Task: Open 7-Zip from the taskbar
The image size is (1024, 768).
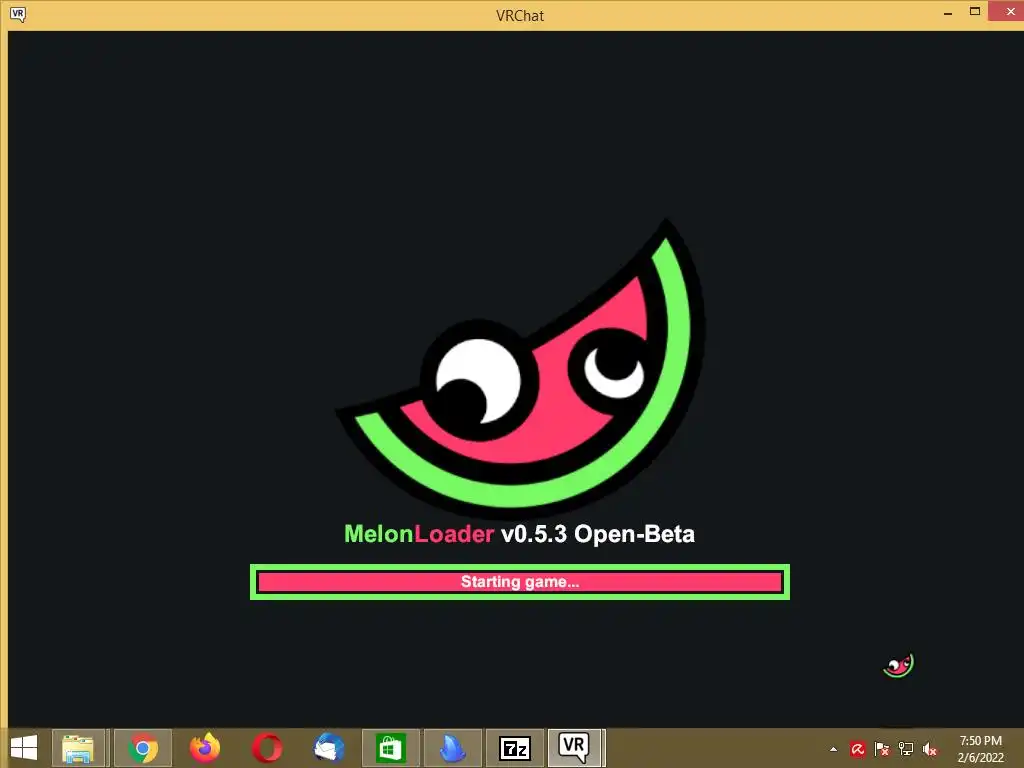Action: tap(515, 748)
